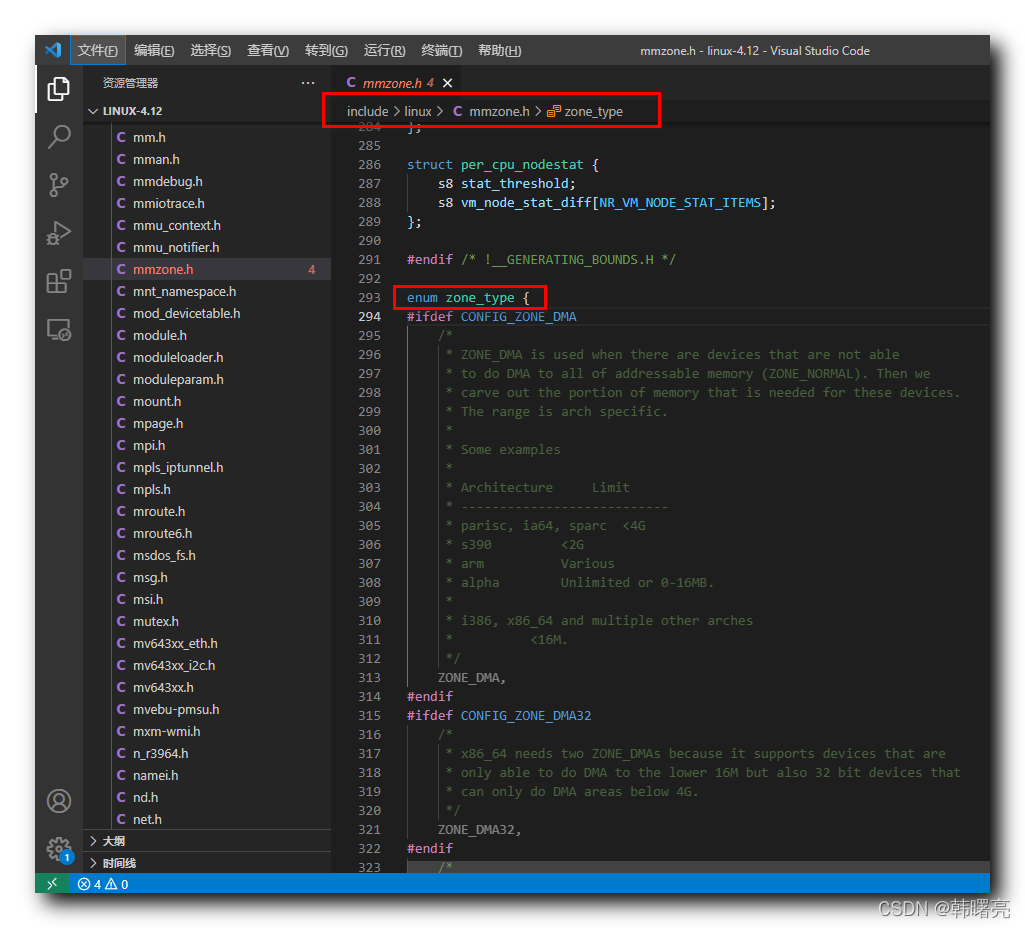Viewport: 1025px width, 928px height.
Task: Click the linux breadcrumb segment
Action: [418, 112]
